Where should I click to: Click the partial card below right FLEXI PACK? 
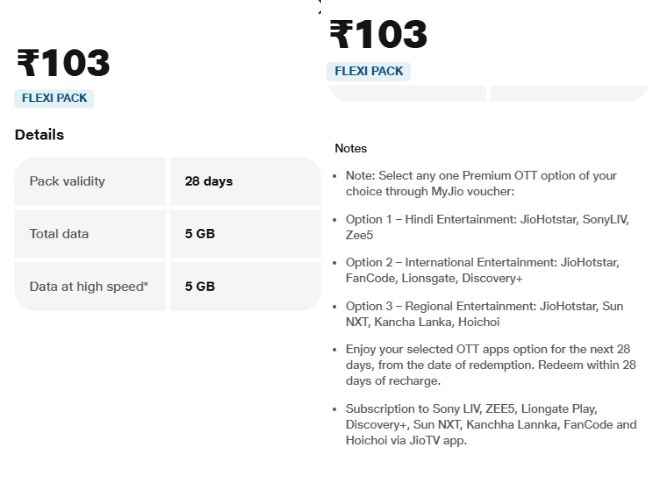pos(407,93)
